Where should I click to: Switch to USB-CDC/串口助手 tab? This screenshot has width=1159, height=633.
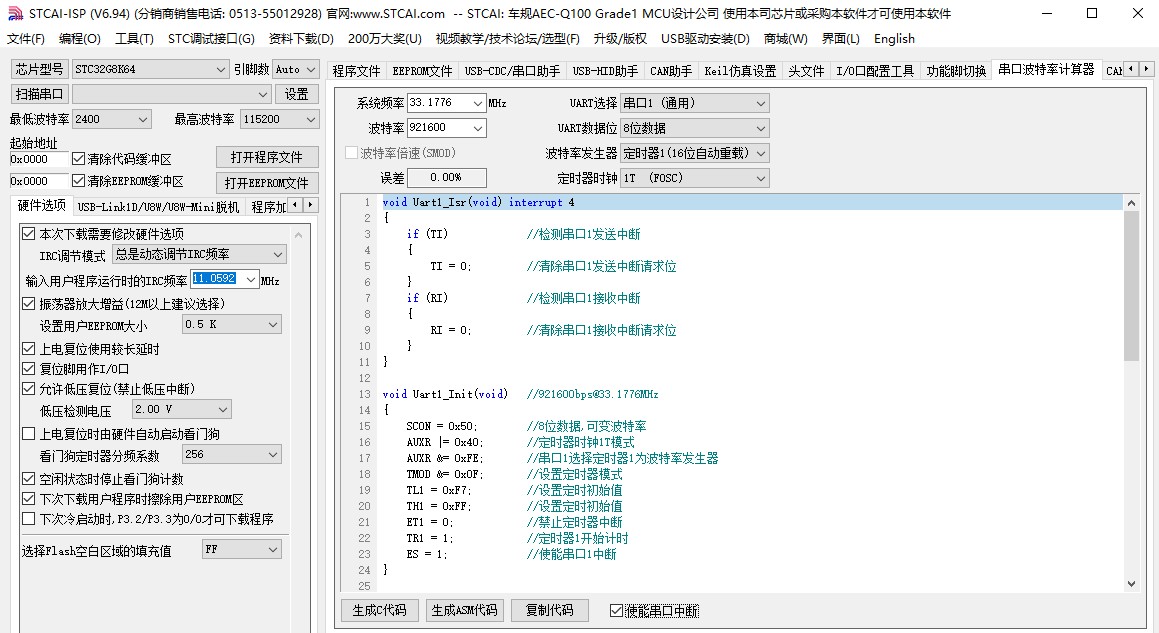tap(512, 71)
